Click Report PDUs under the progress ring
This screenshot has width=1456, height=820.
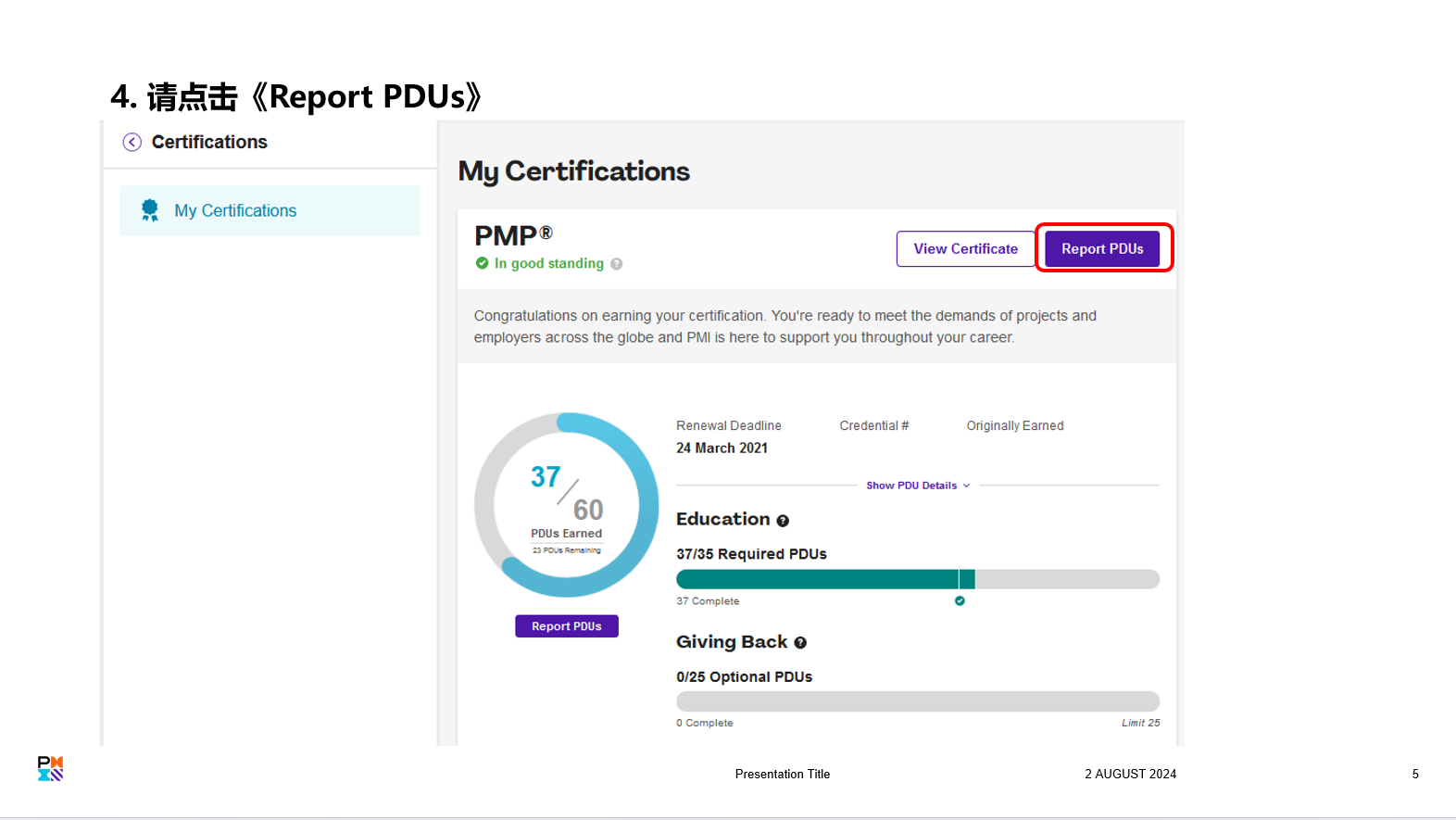[x=567, y=626]
